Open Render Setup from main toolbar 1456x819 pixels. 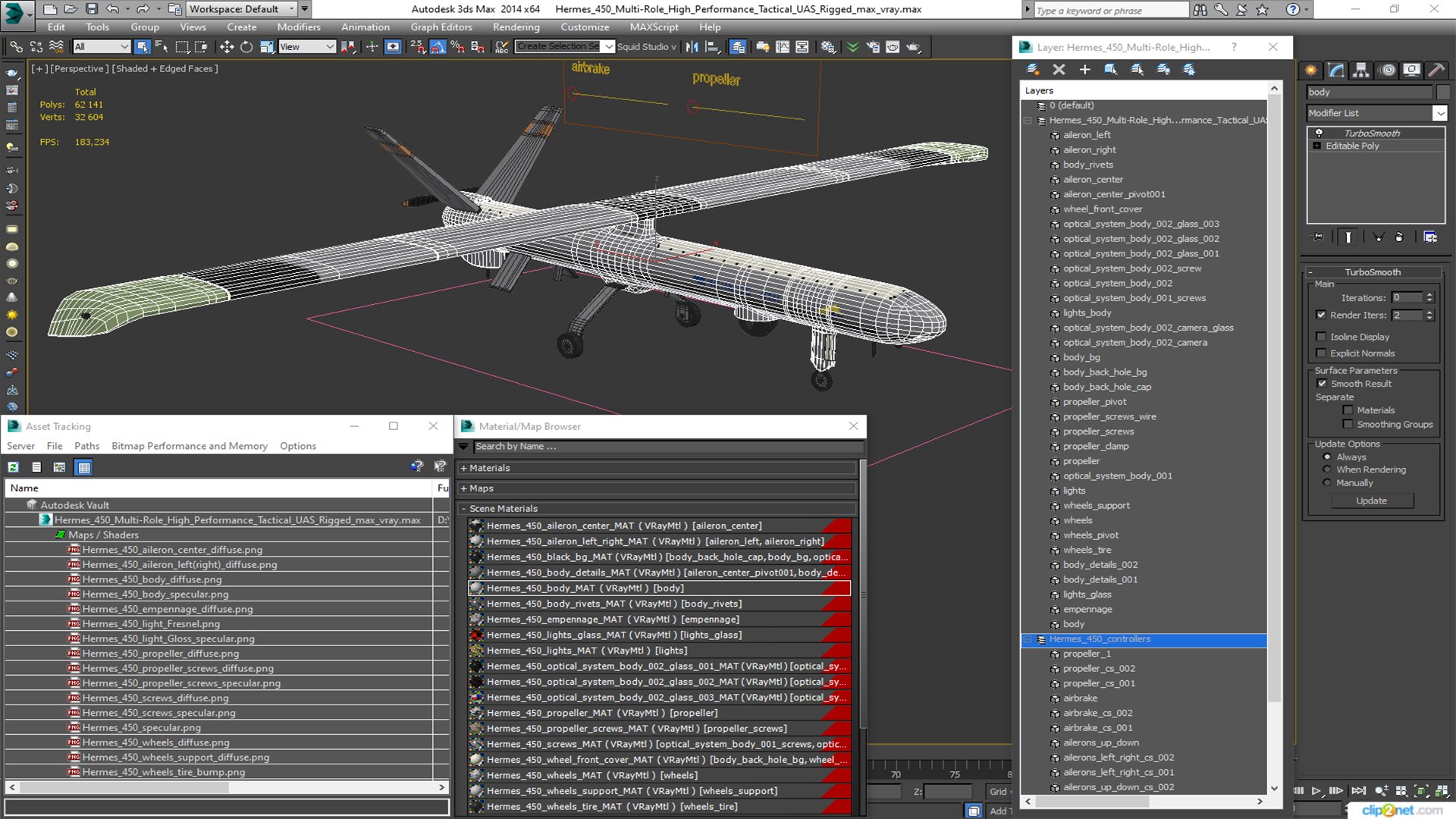pyautogui.click(x=873, y=47)
